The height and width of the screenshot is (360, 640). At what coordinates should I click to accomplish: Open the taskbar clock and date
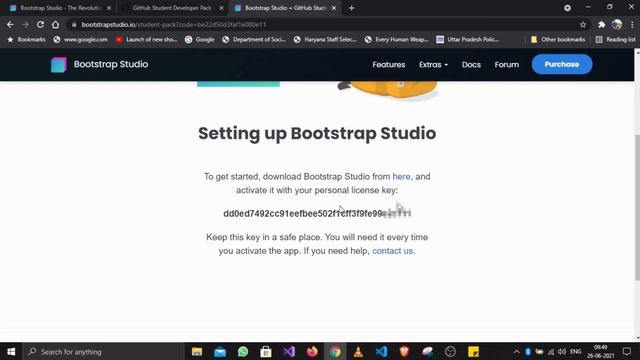(600, 351)
